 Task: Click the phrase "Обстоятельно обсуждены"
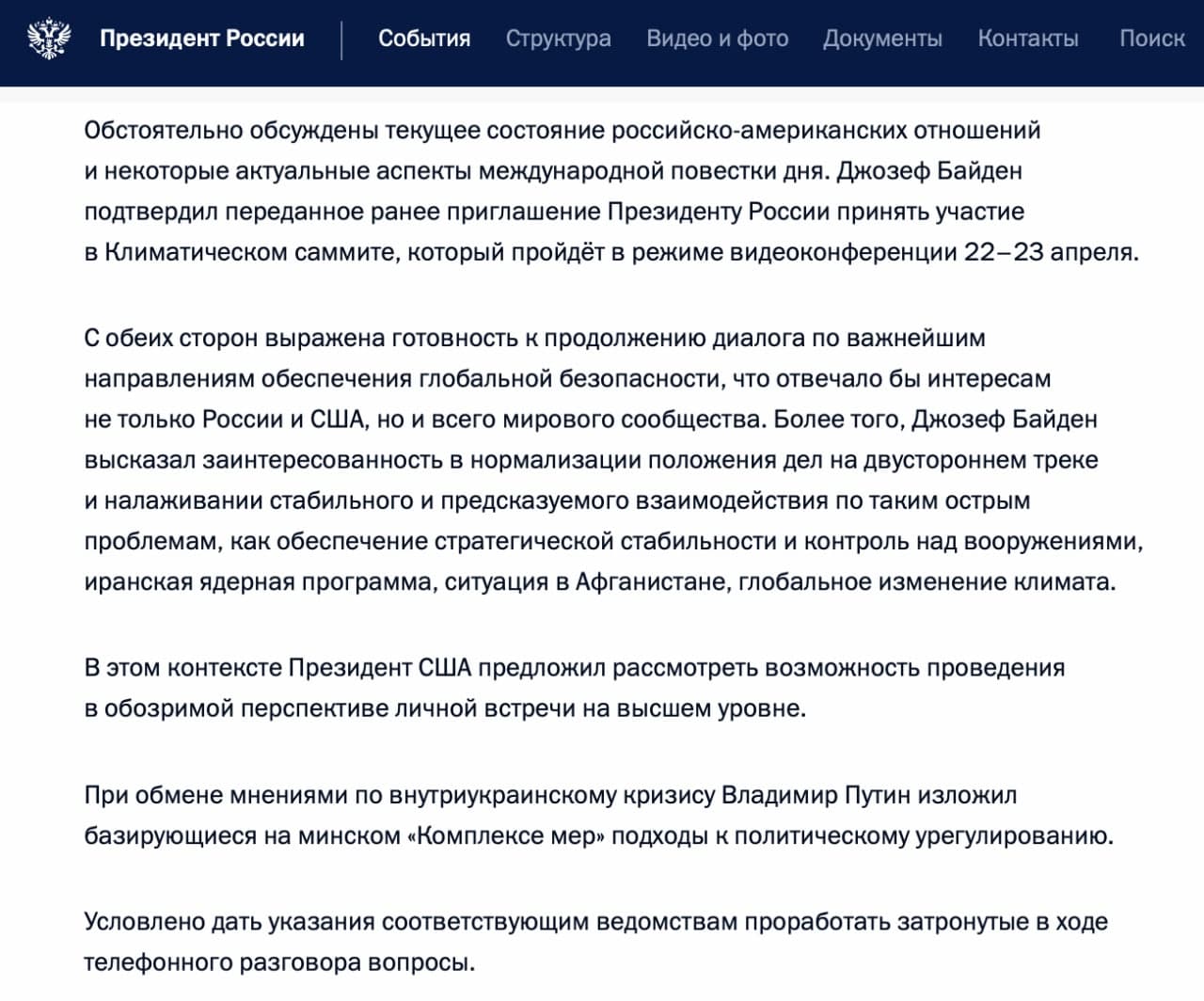click(231, 130)
